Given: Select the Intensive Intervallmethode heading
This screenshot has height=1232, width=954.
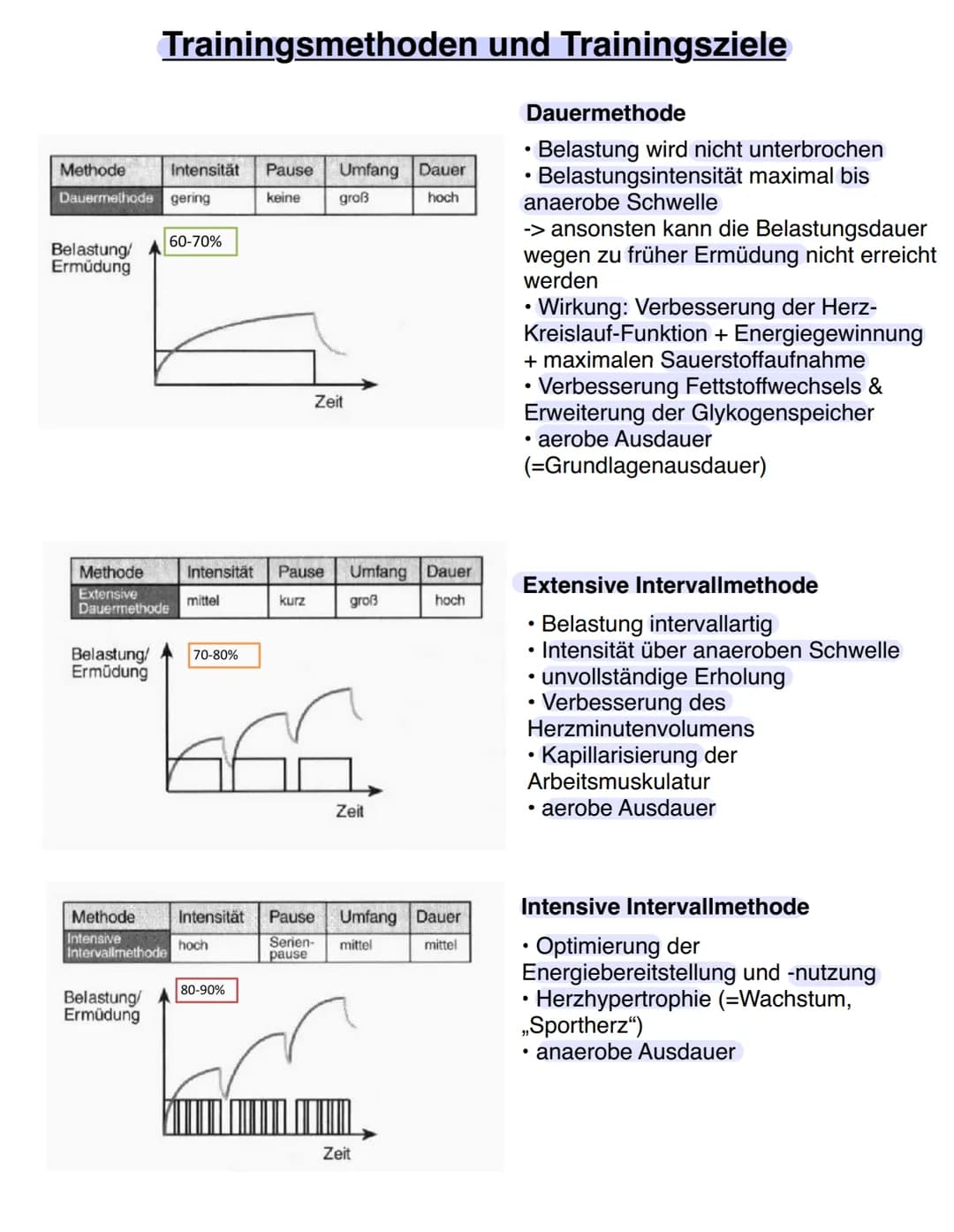Looking at the screenshot, I should [x=664, y=907].
